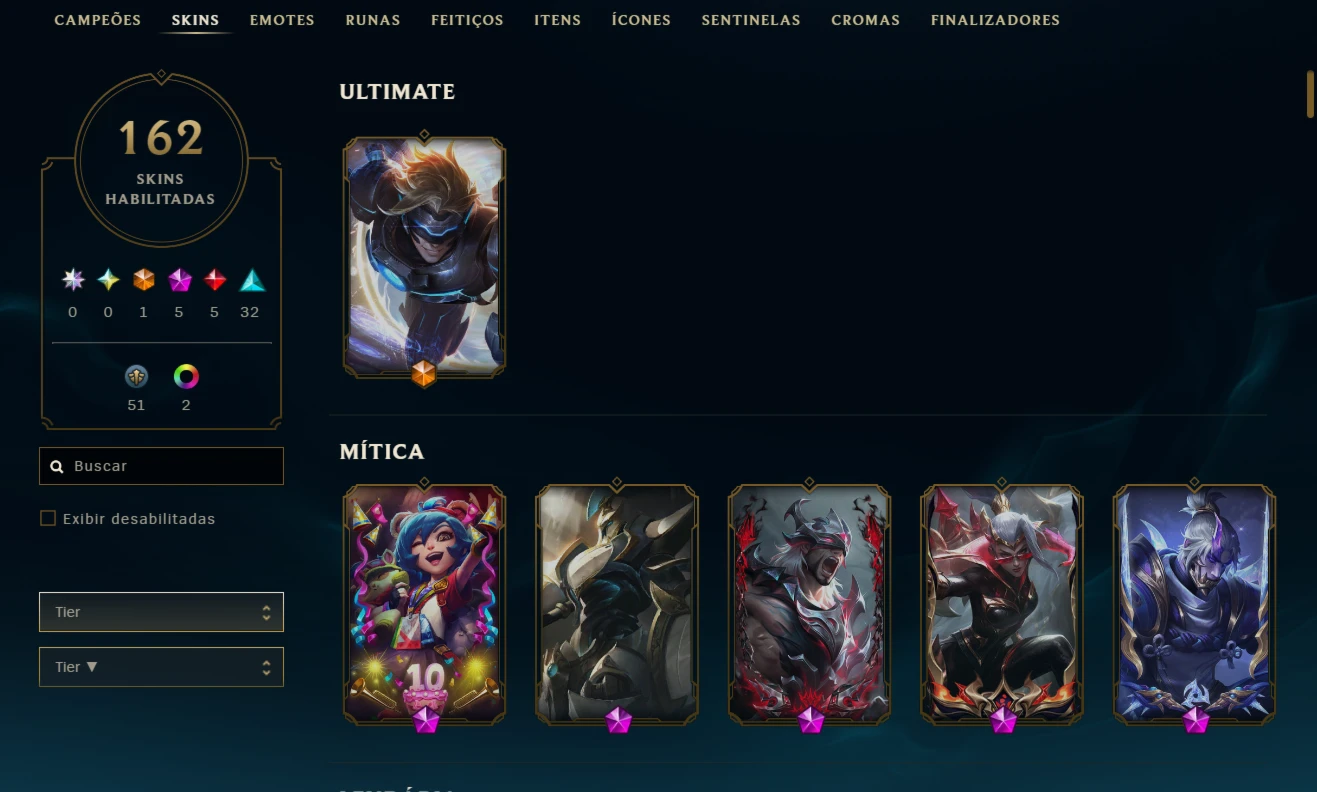Click the rainbow chroma ring icon
The height and width of the screenshot is (792, 1317).
[x=186, y=376]
